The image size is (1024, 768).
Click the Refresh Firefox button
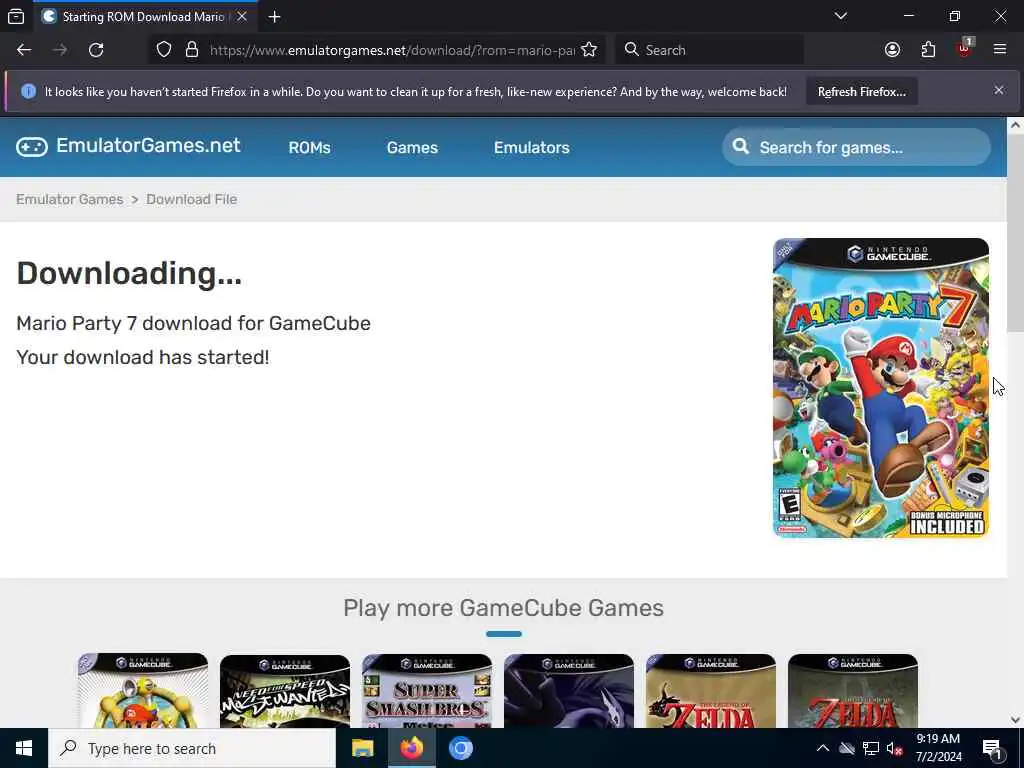click(861, 92)
